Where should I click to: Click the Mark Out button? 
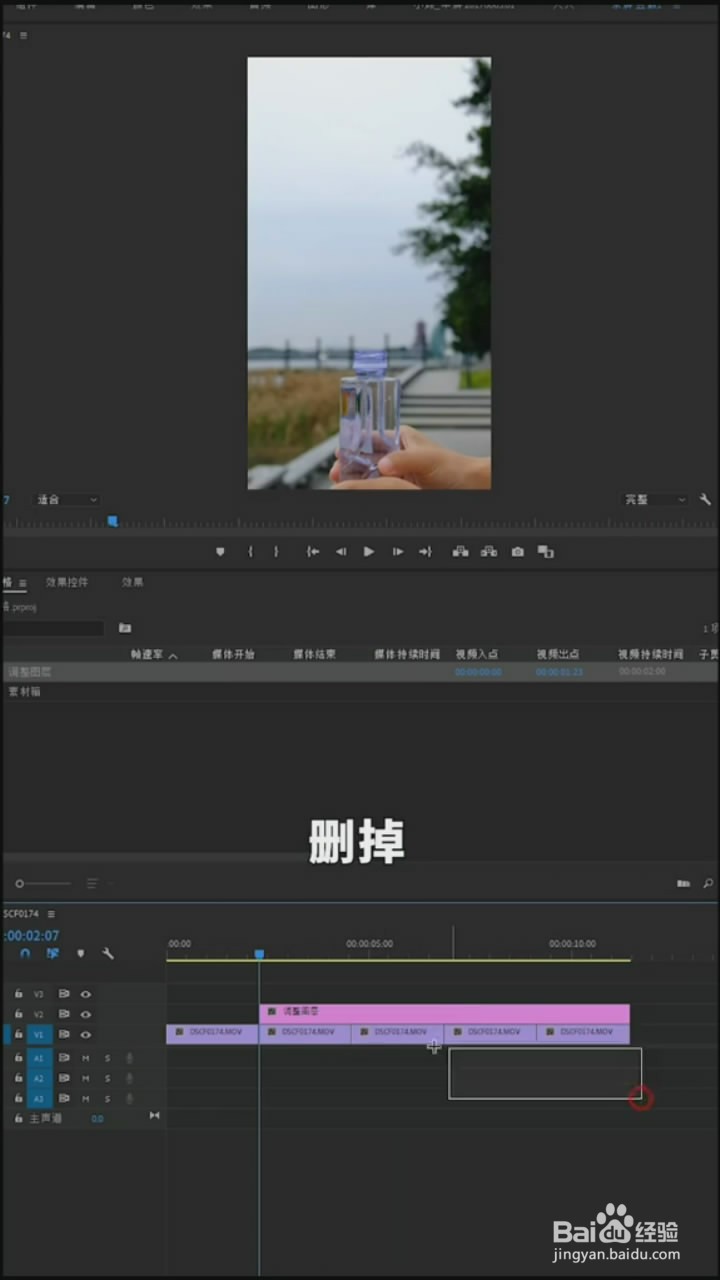(277, 552)
